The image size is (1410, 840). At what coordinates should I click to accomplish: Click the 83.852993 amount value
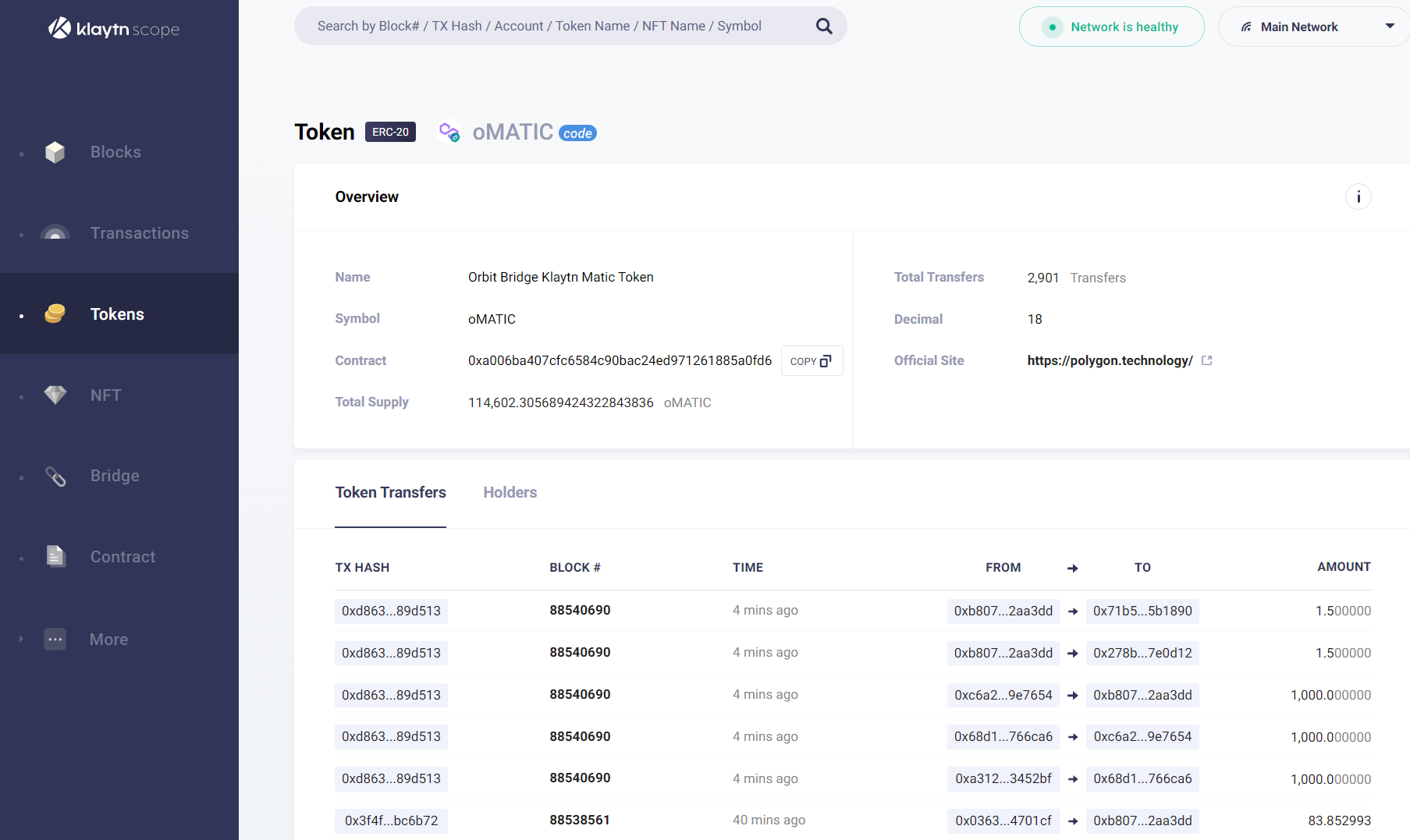(1339, 821)
